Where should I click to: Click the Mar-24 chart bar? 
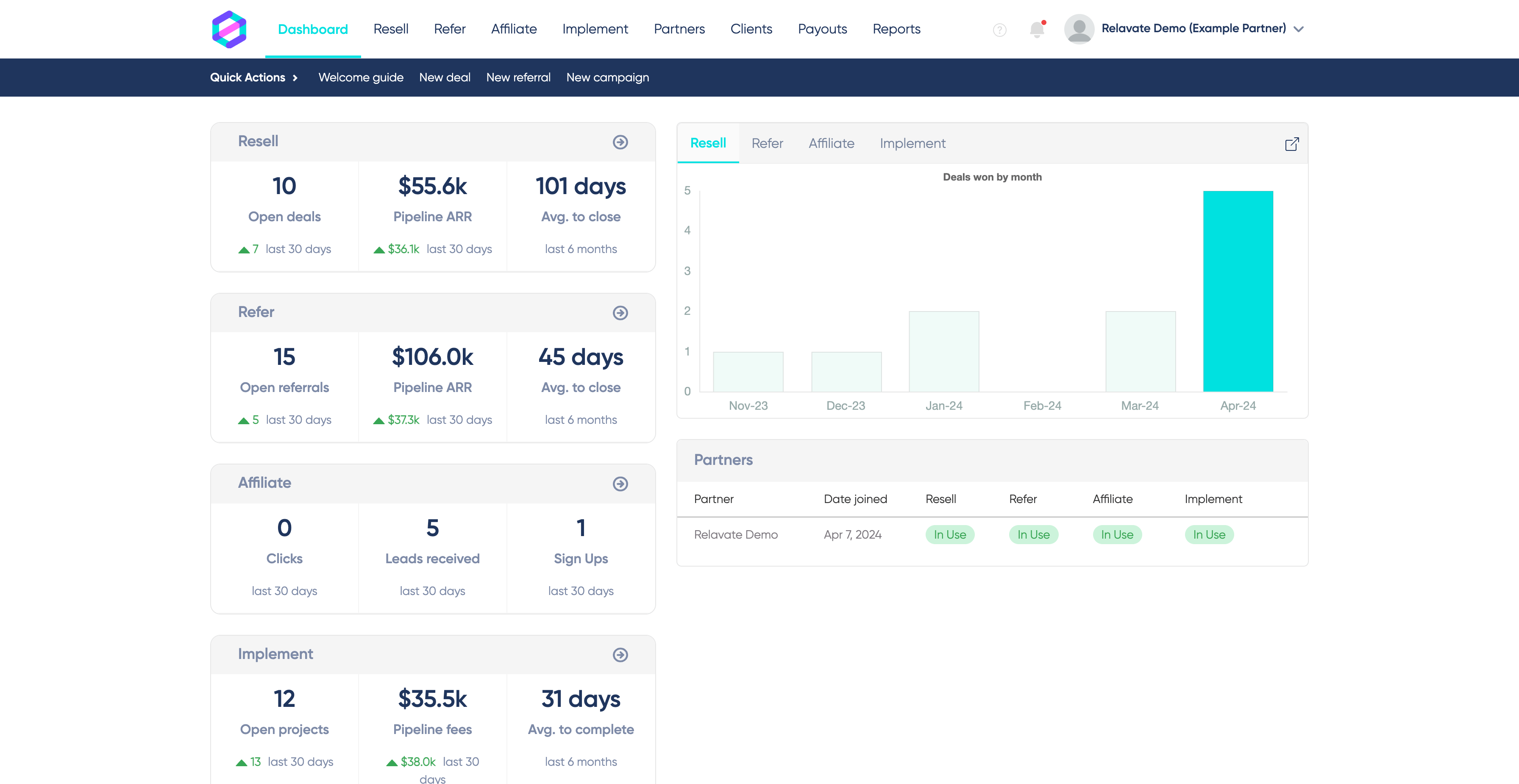pyautogui.click(x=1140, y=351)
